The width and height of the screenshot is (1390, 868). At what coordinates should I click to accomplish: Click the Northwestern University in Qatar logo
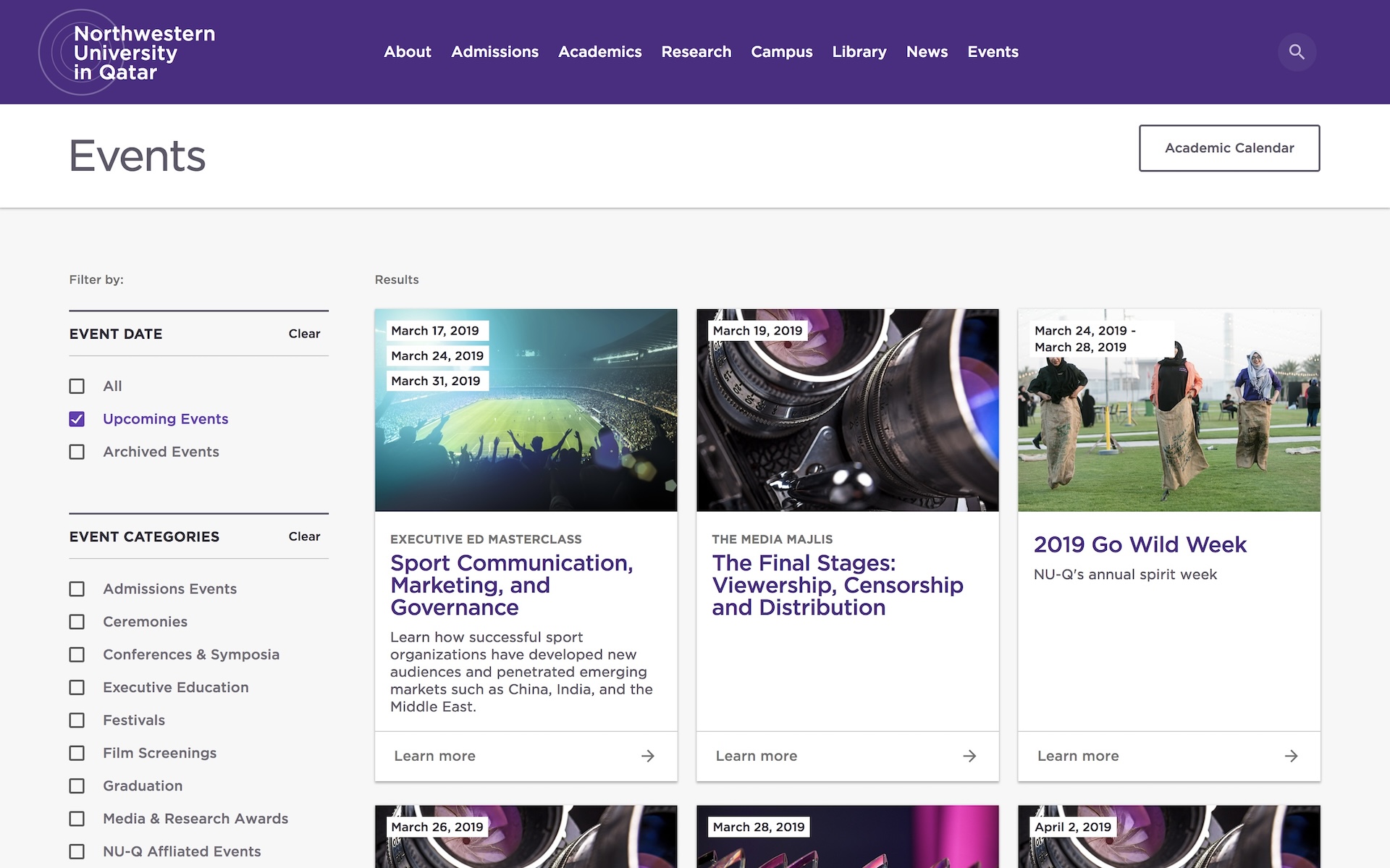[x=127, y=52]
